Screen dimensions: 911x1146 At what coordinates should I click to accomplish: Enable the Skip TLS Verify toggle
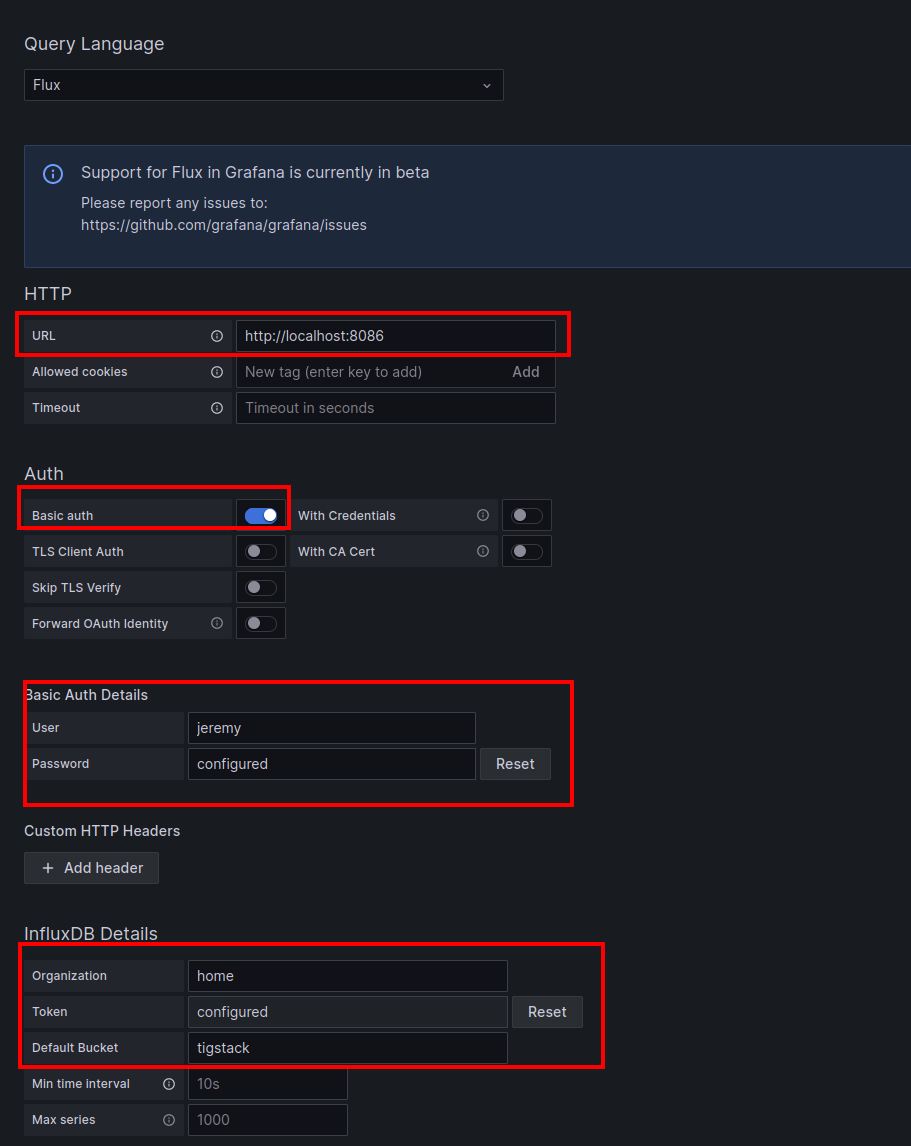click(260, 587)
